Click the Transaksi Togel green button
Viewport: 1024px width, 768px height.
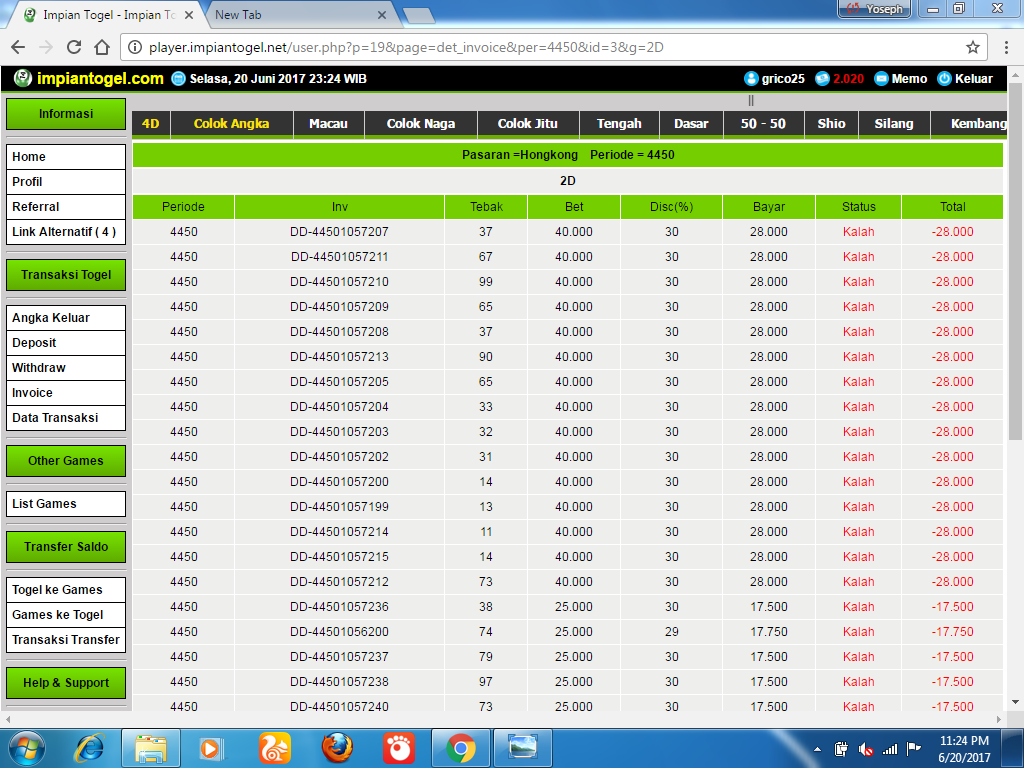(66, 275)
